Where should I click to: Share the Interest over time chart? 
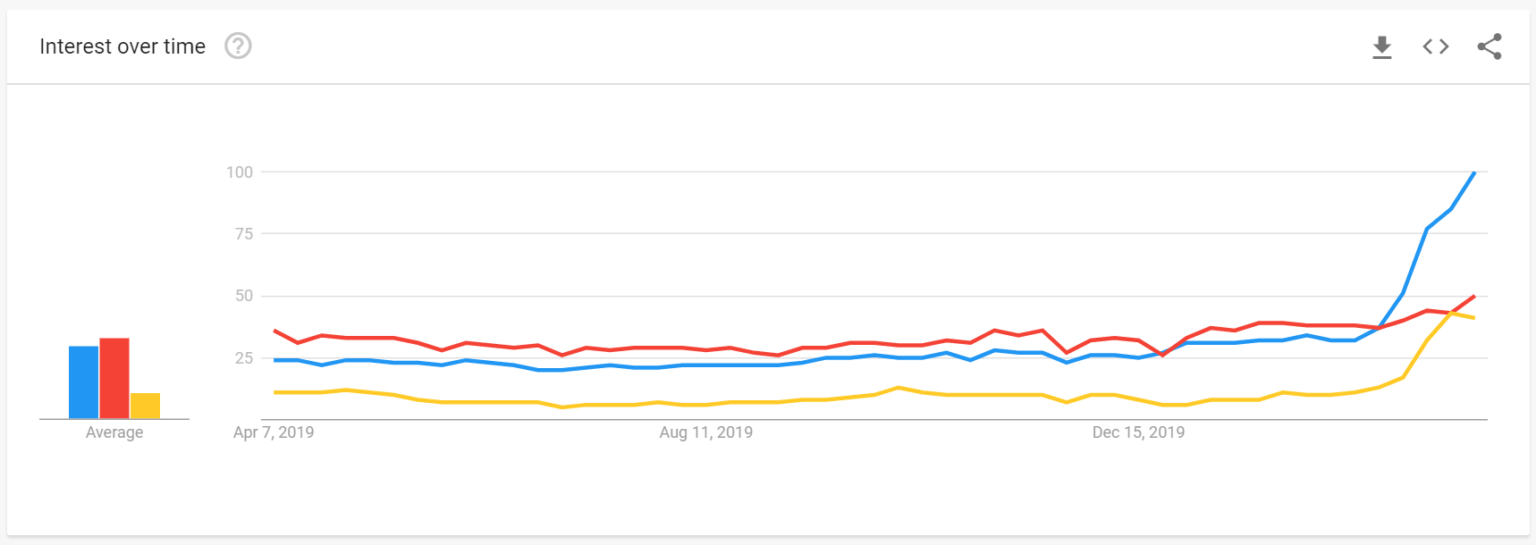tap(1489, 46)
